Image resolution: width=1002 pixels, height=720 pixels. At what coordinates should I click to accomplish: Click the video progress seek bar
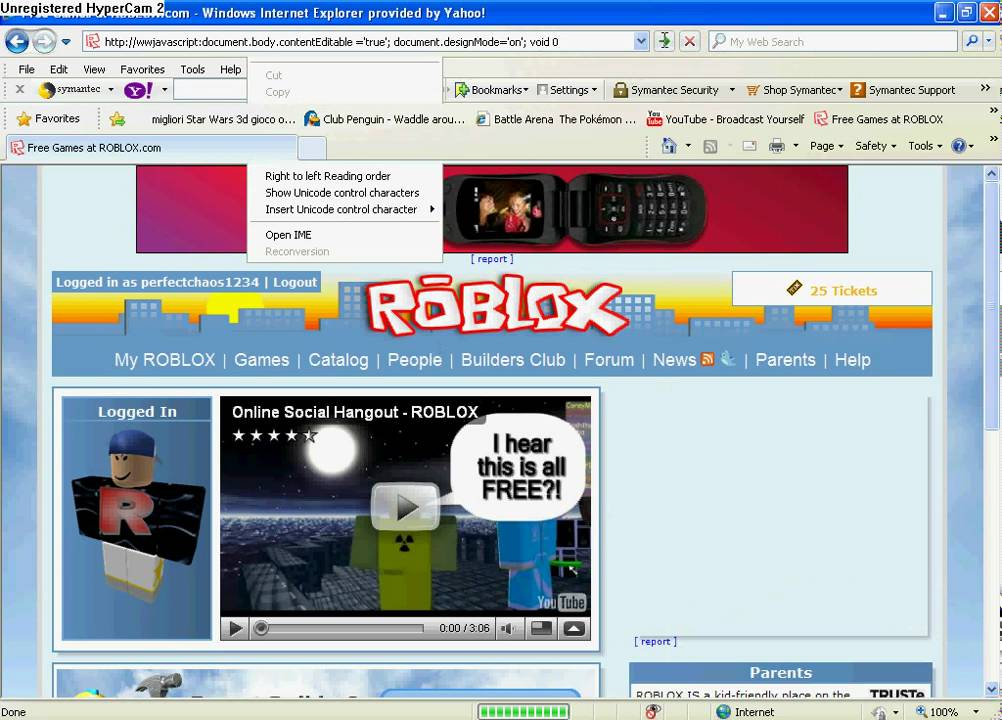[341, 629]
